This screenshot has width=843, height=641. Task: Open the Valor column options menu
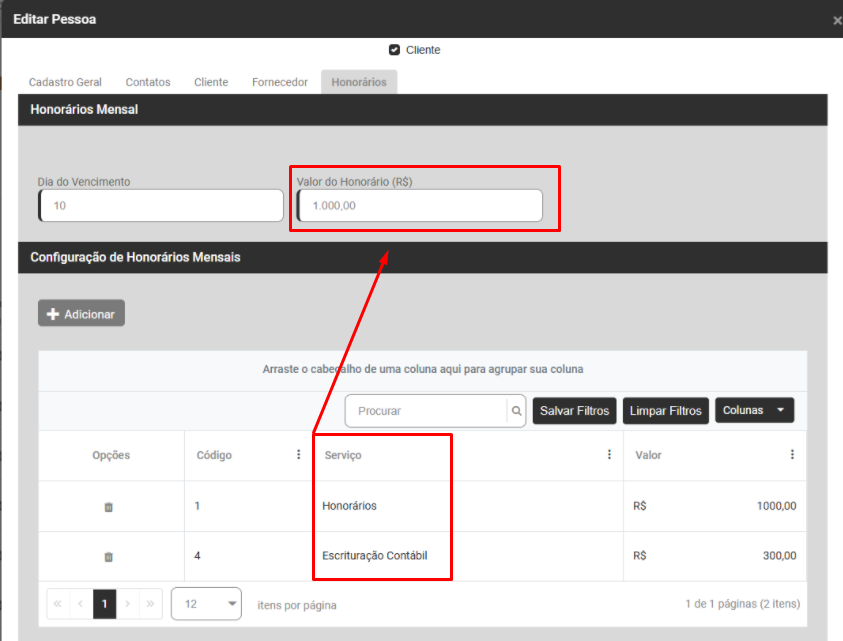pyautogui.click(x=792, y=455)
